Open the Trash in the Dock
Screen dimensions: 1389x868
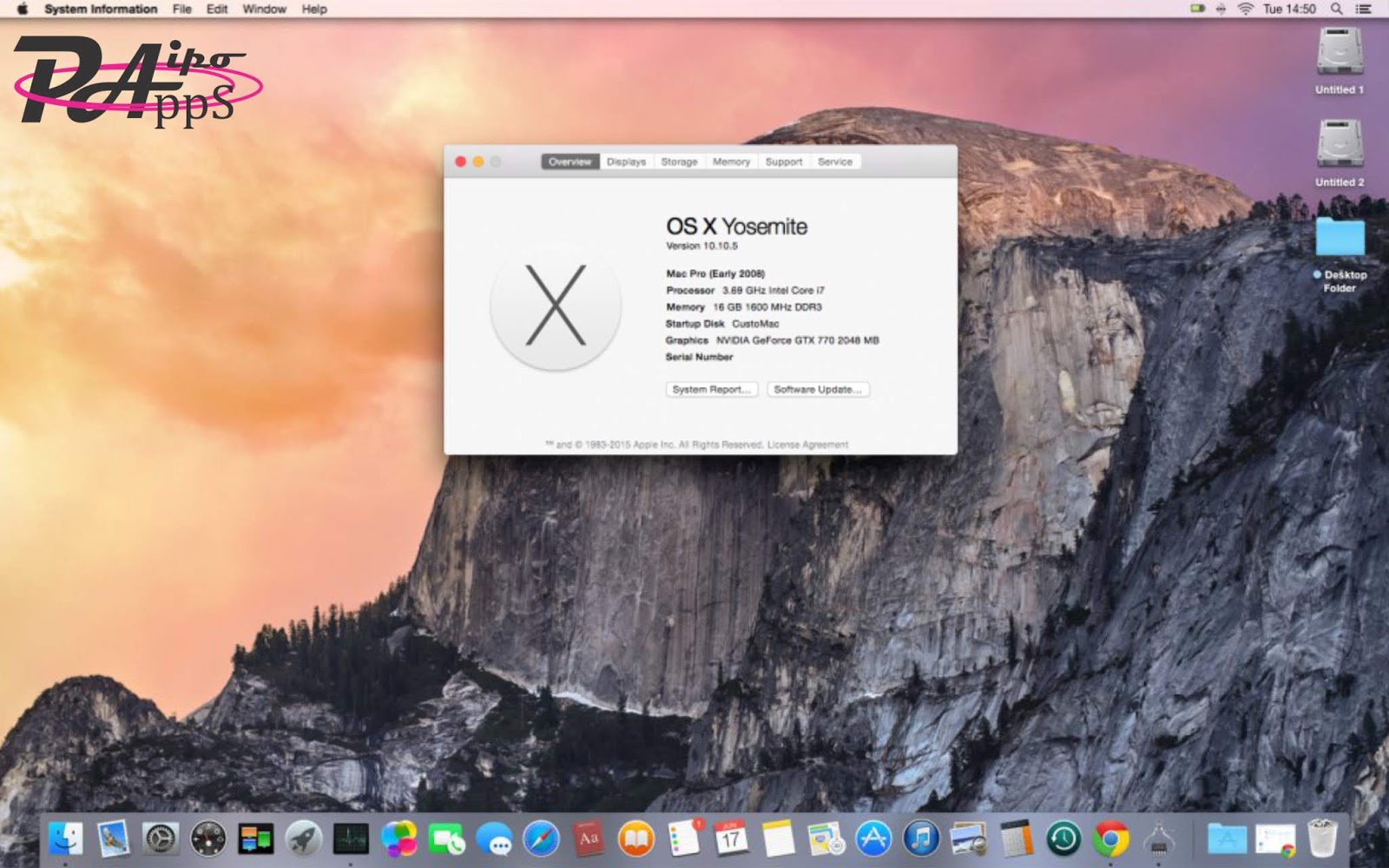tap(1322, 838)
